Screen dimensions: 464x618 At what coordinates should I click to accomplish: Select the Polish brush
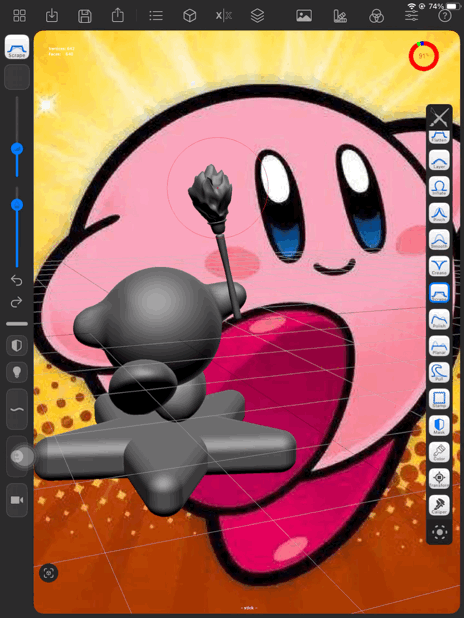click(x=439, y=319)
